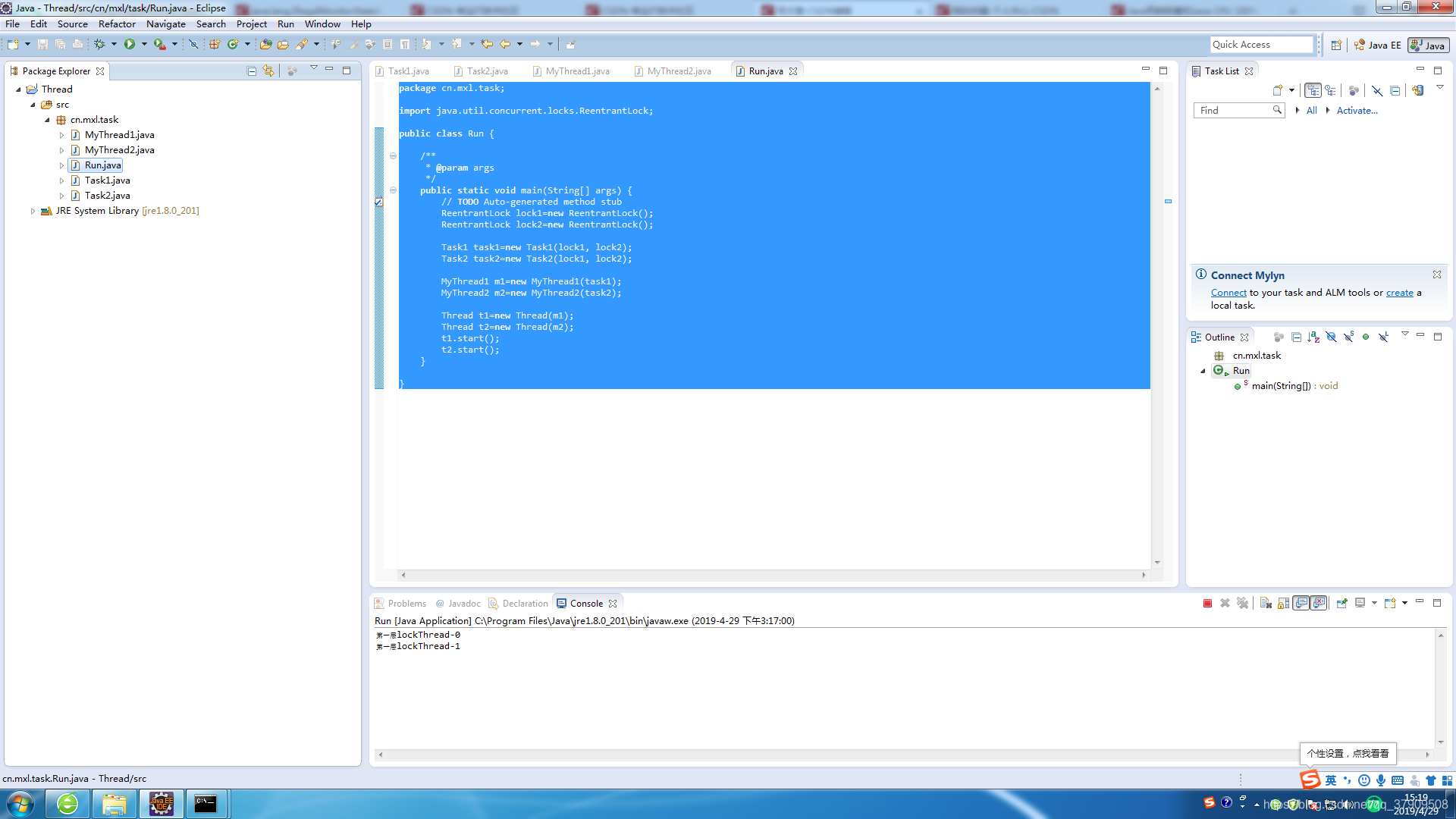The height and width of the screenshot is (819, 1456).
Task: Click the Back navigation arrow in toolbar
Action: coord(505,45)
